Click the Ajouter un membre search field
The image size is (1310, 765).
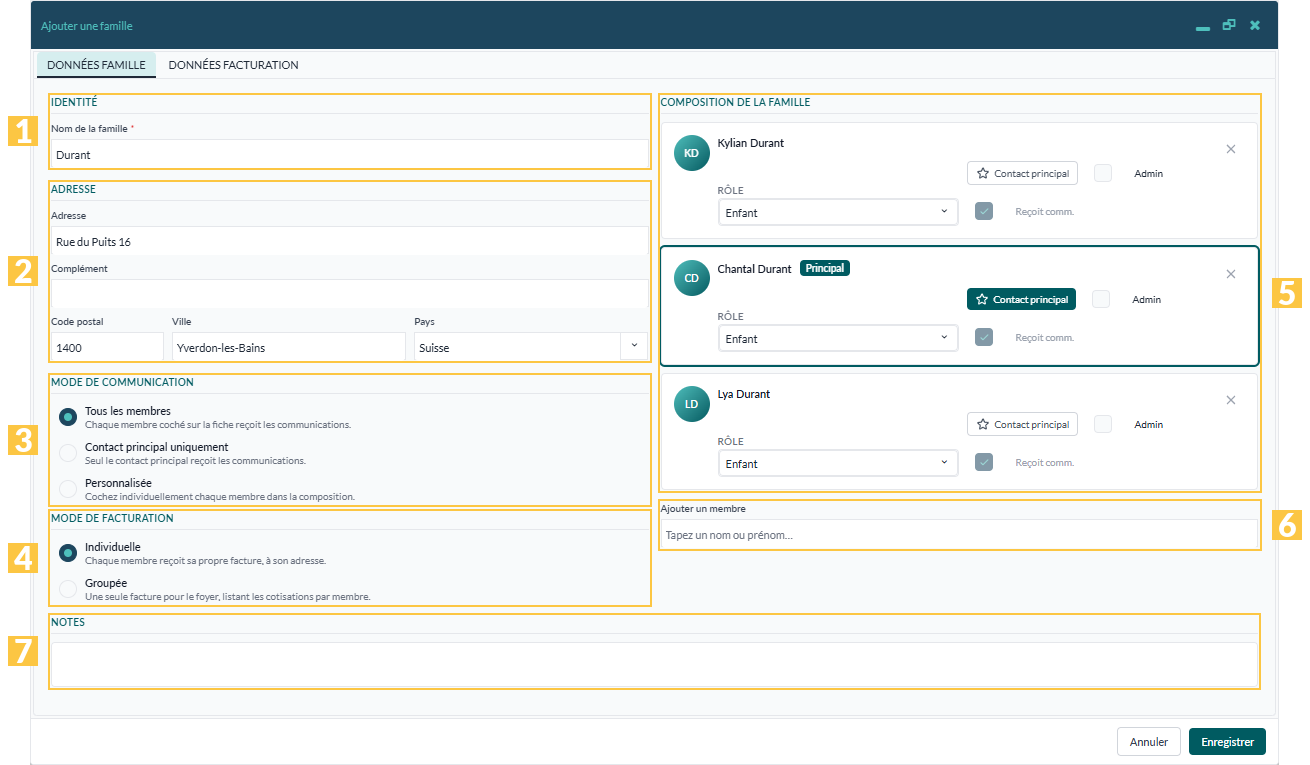click(959, 534)
